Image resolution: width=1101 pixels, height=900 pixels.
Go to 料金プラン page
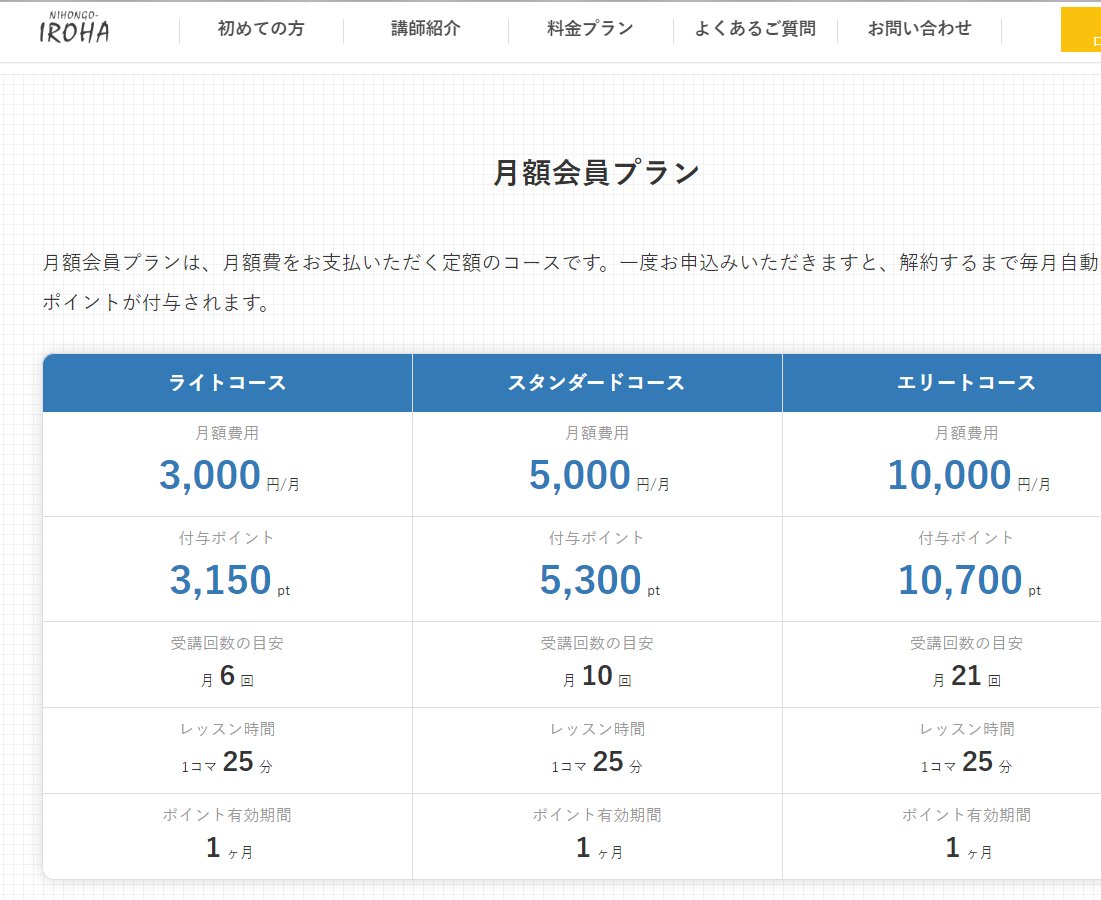pyautogui.click(x=591, y=29)
